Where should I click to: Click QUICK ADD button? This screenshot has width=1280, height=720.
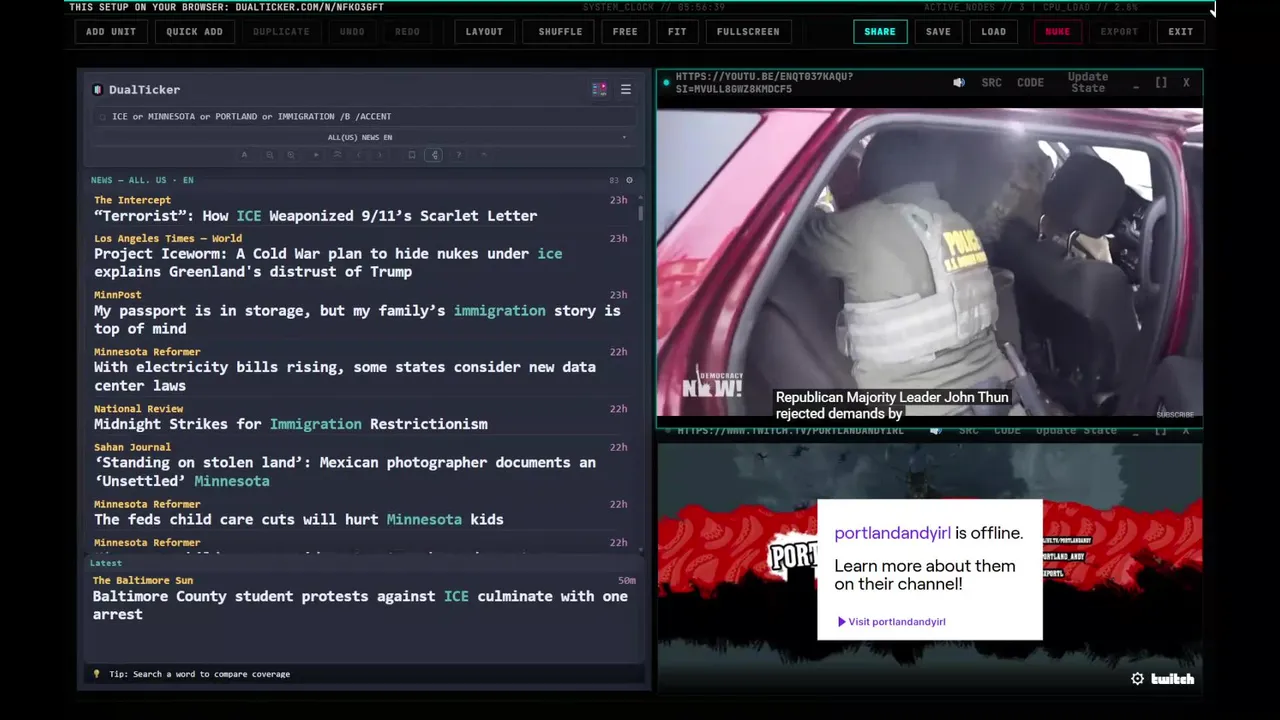(194, 31)
